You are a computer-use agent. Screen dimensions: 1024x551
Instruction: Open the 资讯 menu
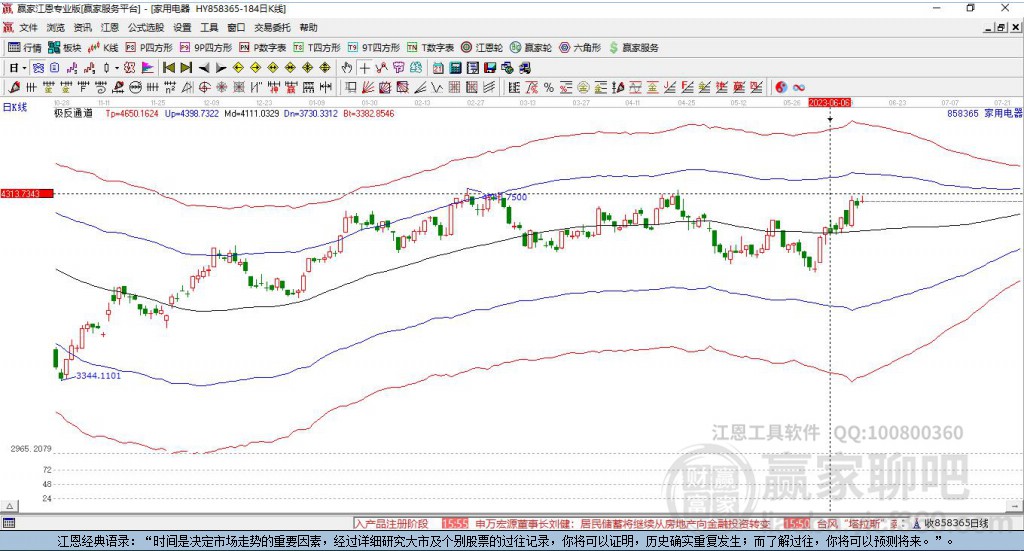tap(82, 27)
